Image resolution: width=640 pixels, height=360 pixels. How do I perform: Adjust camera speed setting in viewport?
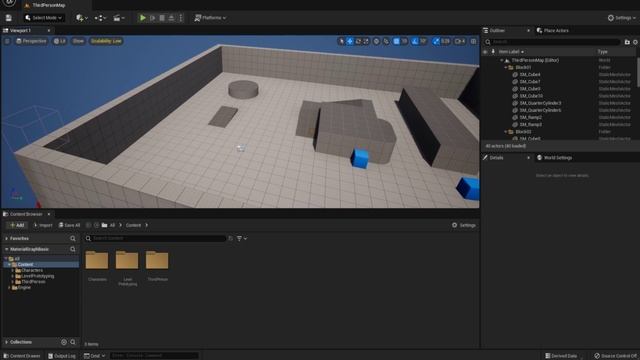click(460, 41)
